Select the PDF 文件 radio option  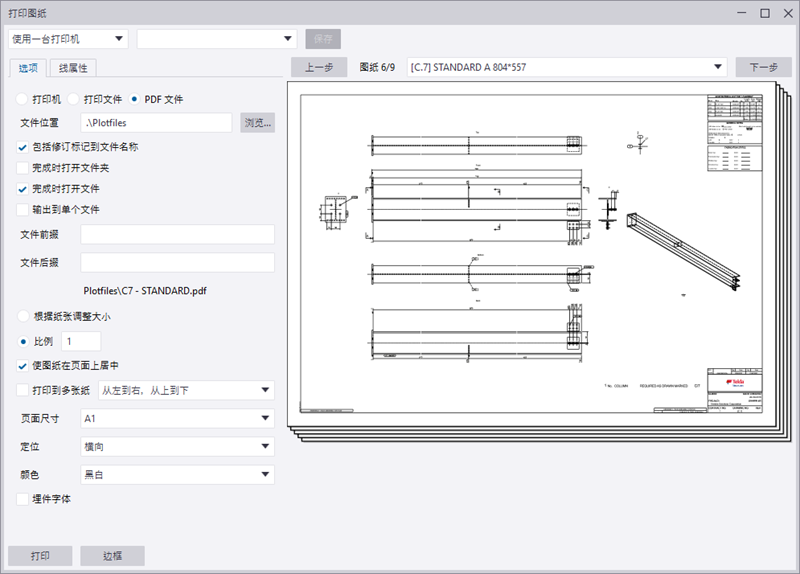[134, 99]
